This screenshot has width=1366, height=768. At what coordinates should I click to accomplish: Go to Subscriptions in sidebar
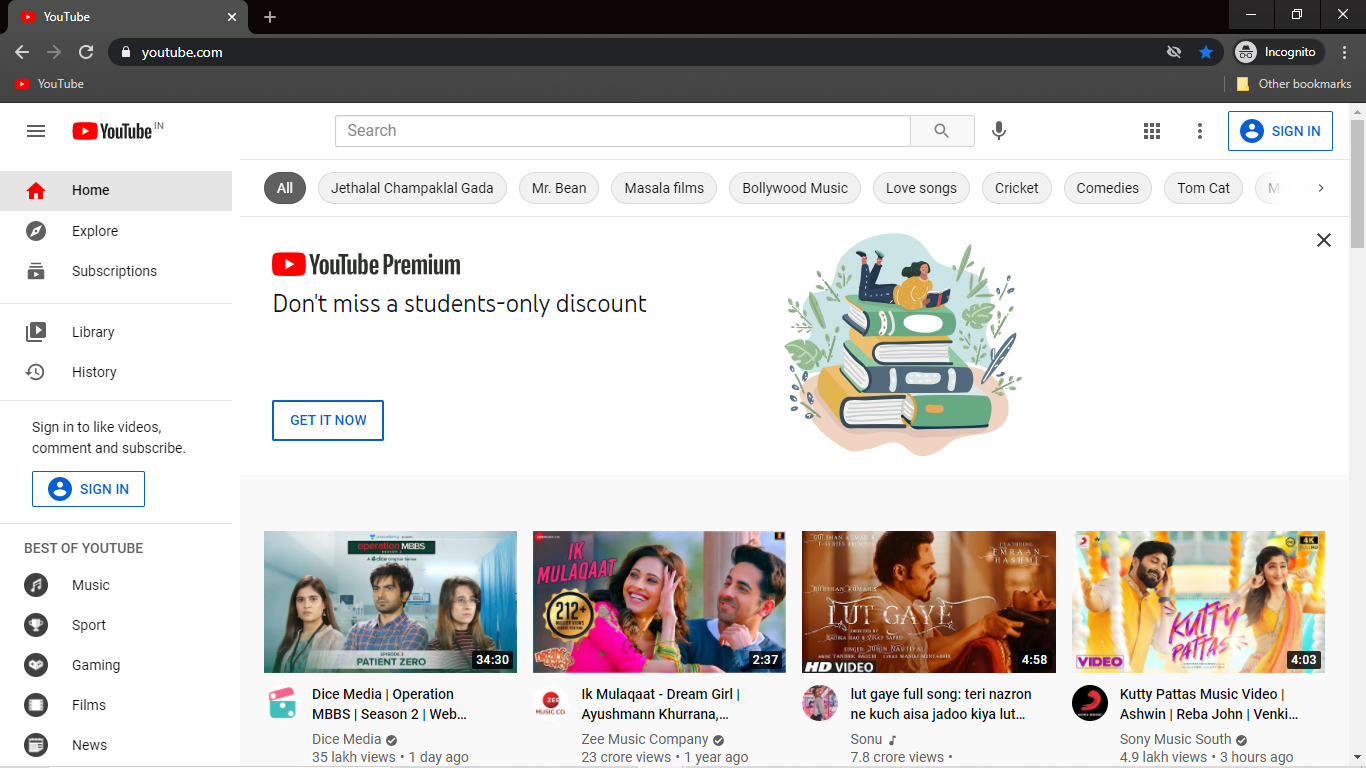(116, 271)
